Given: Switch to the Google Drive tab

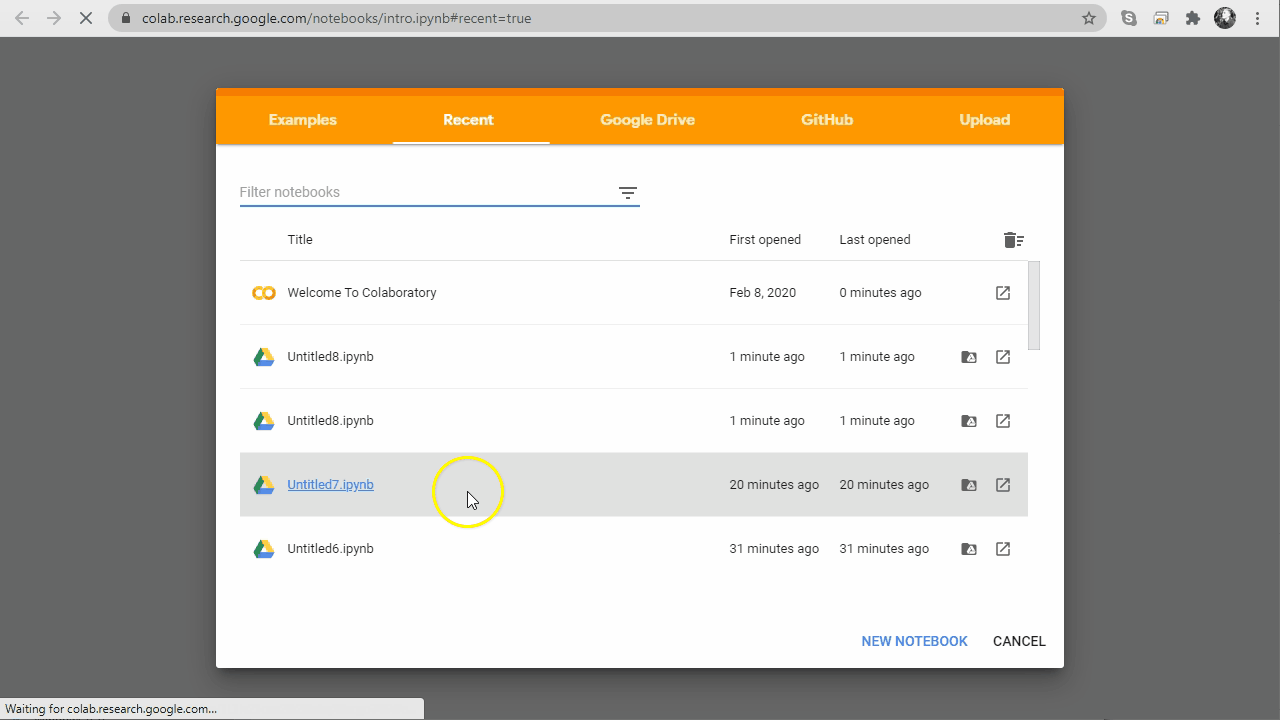Looking at the screenshot, I should [x=647, y=120].
